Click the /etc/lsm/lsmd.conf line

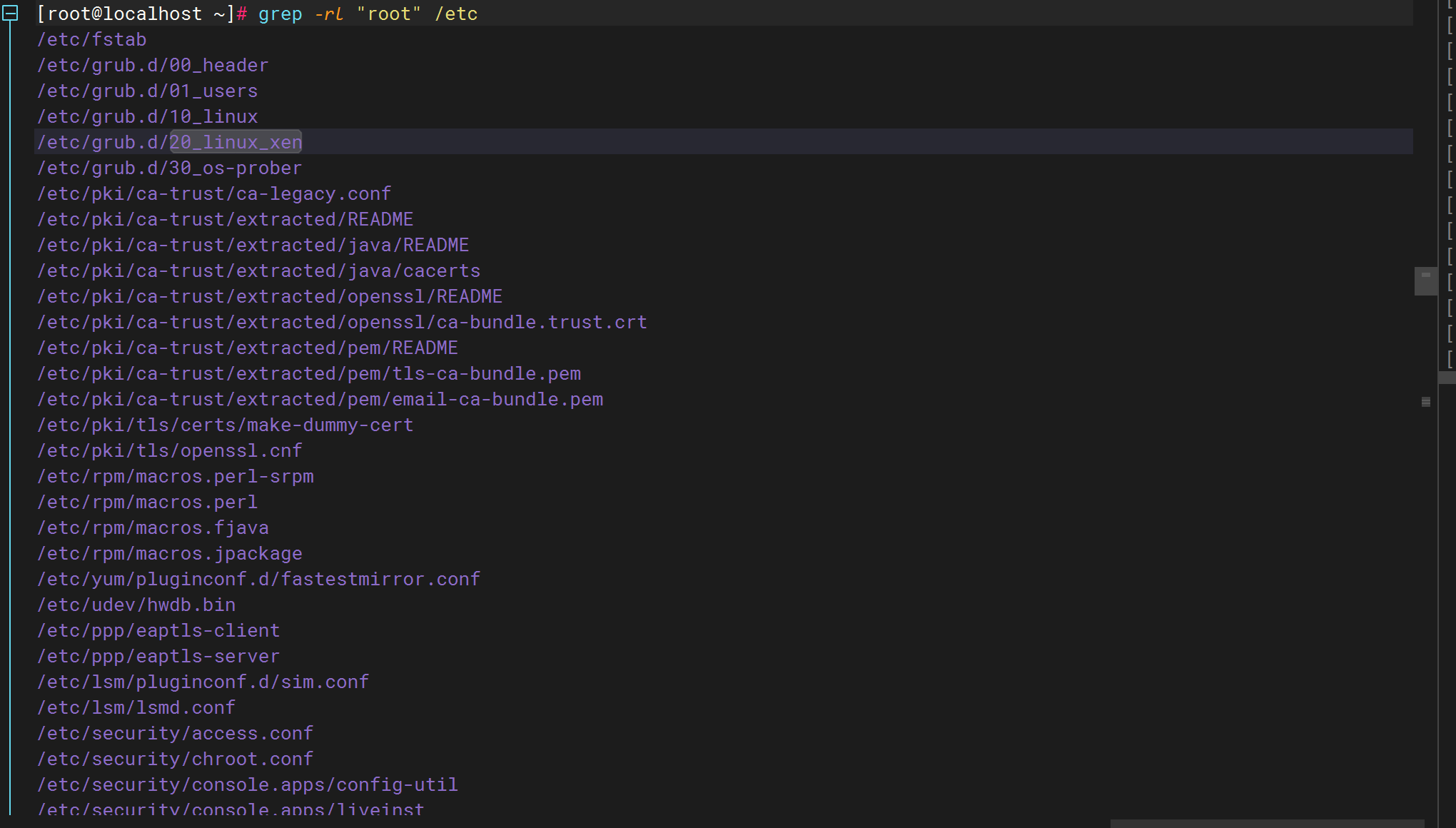(x=136, y=707)
